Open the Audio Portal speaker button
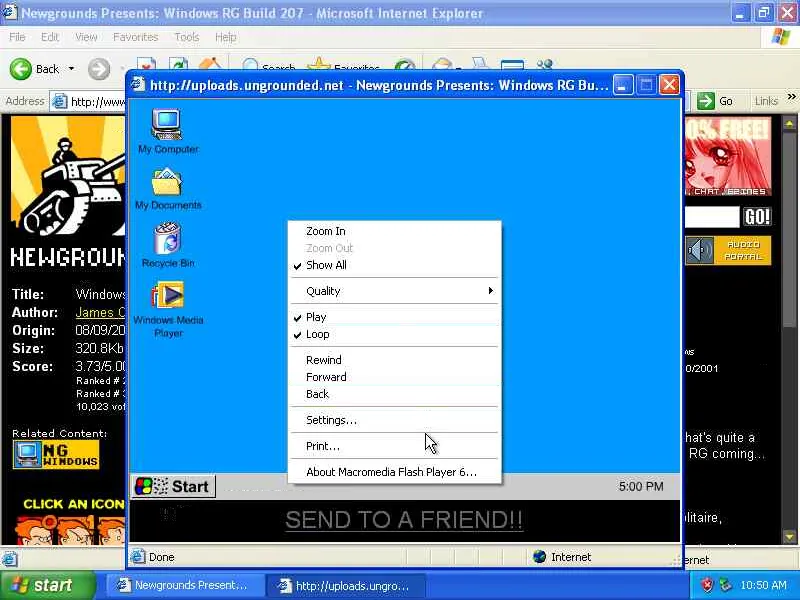 (x=699, y=250)
